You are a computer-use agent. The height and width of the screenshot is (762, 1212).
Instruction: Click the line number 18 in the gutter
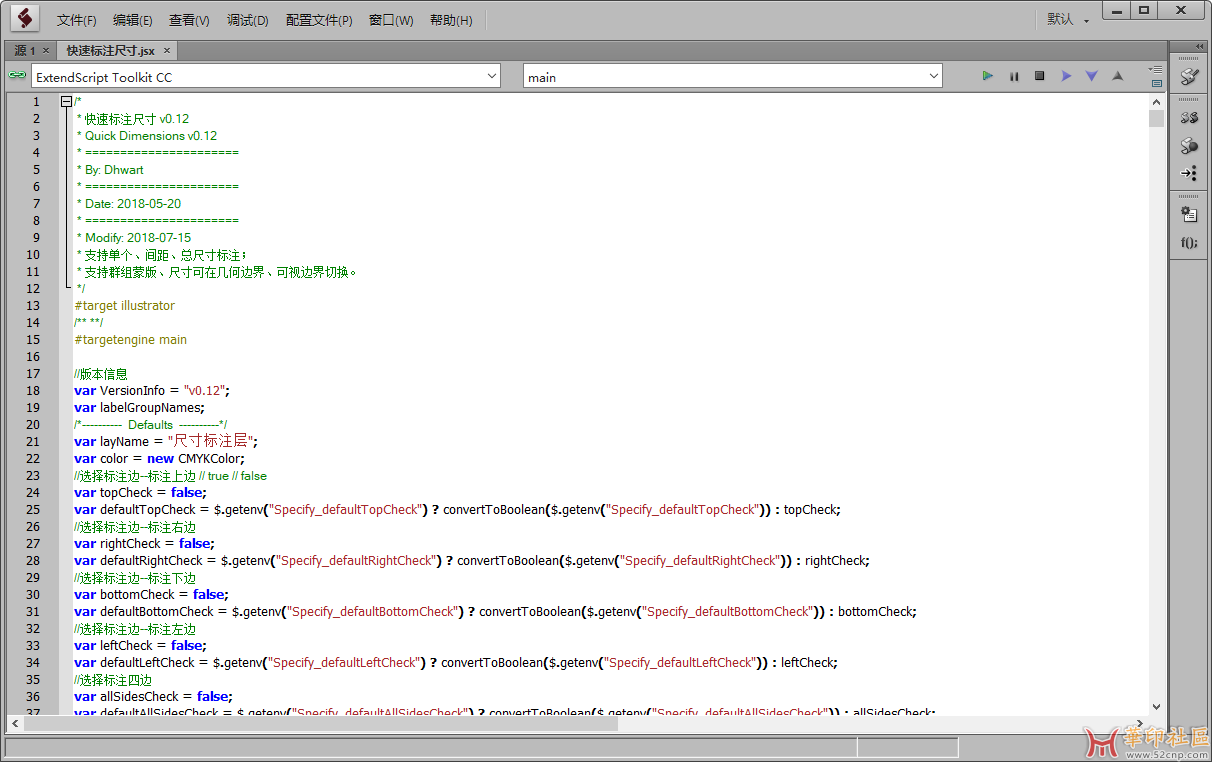tap(34, 391)
